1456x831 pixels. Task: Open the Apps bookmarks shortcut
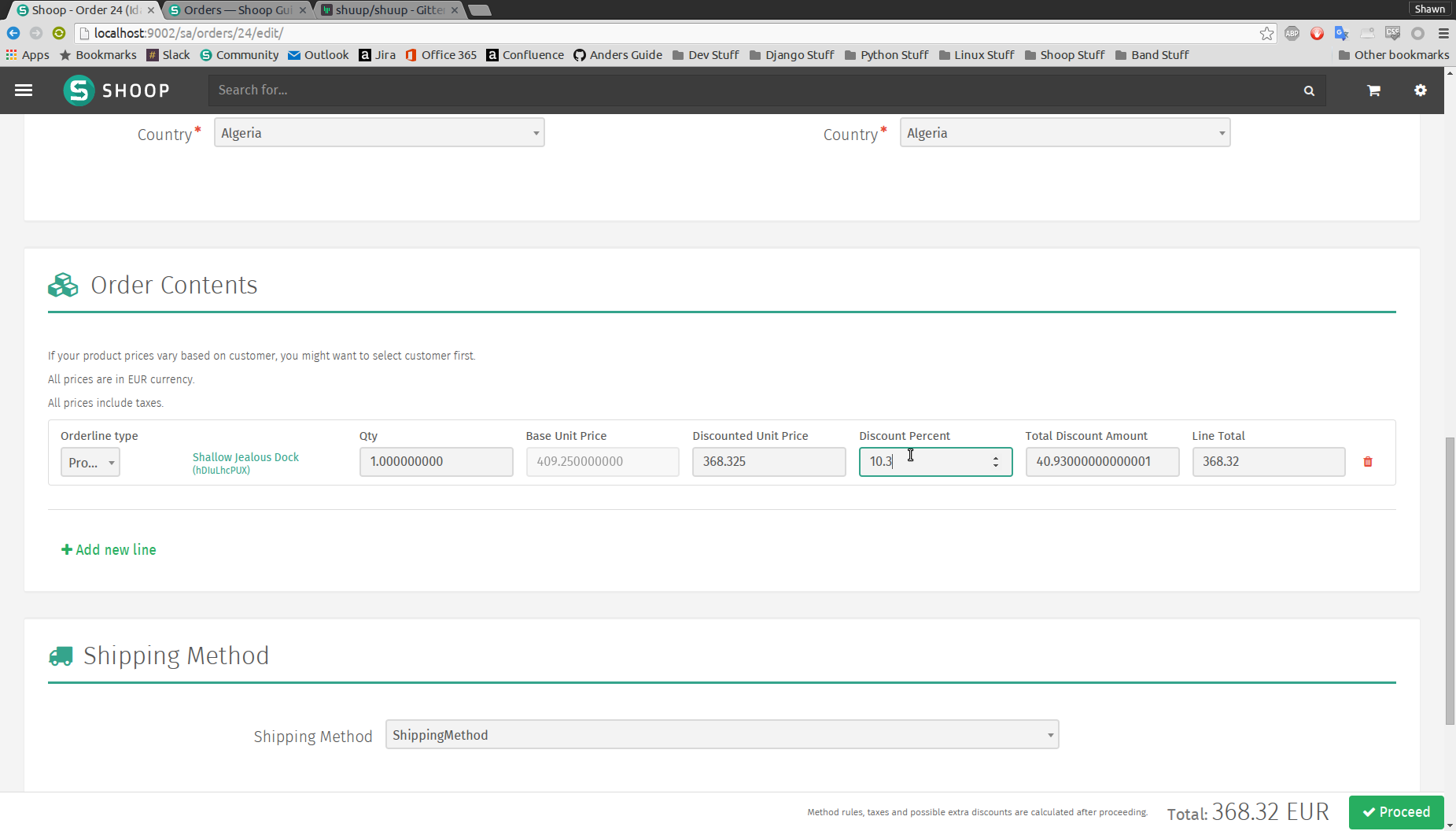(x=28, y=55)
